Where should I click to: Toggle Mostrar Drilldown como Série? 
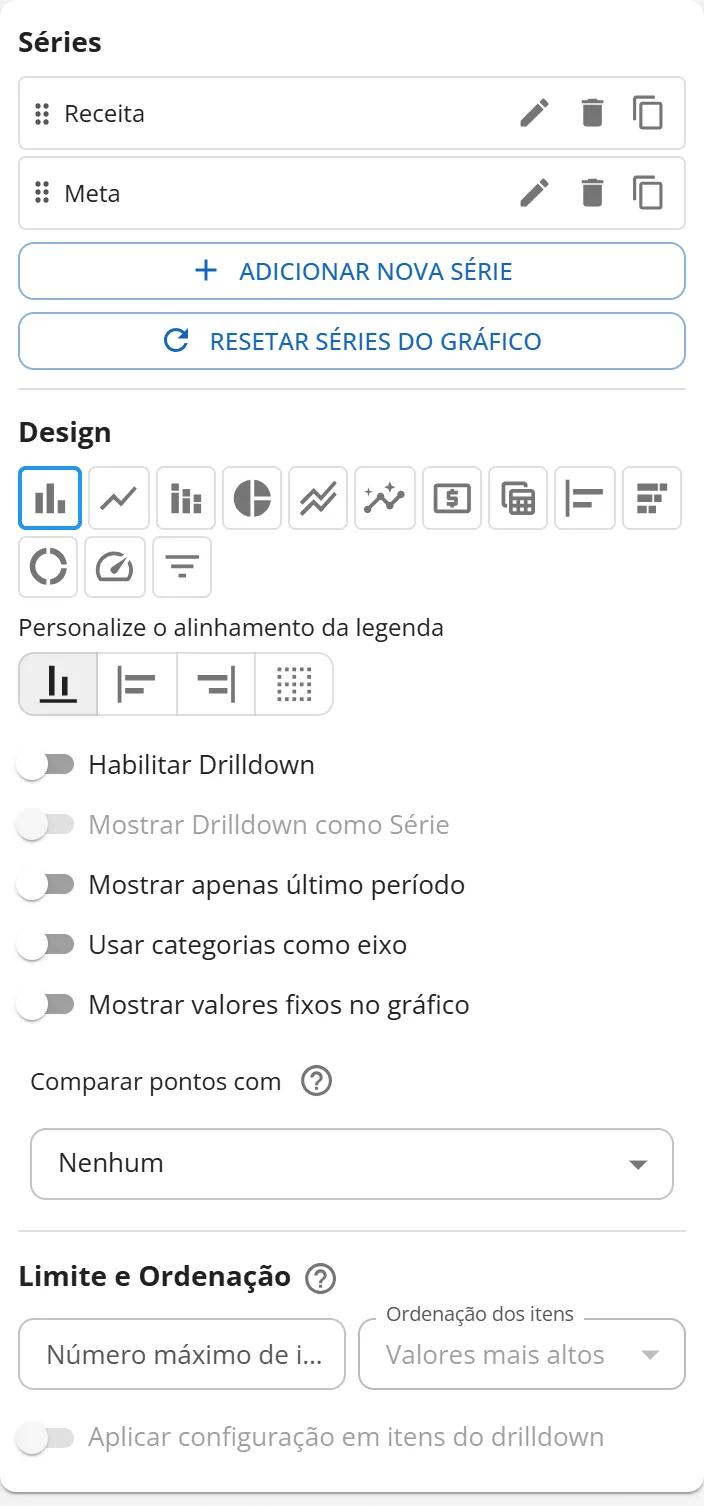point(46,825)
